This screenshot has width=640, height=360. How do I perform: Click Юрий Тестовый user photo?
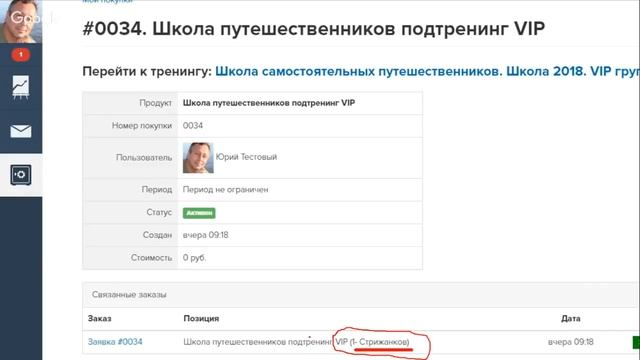click(198, 158)
